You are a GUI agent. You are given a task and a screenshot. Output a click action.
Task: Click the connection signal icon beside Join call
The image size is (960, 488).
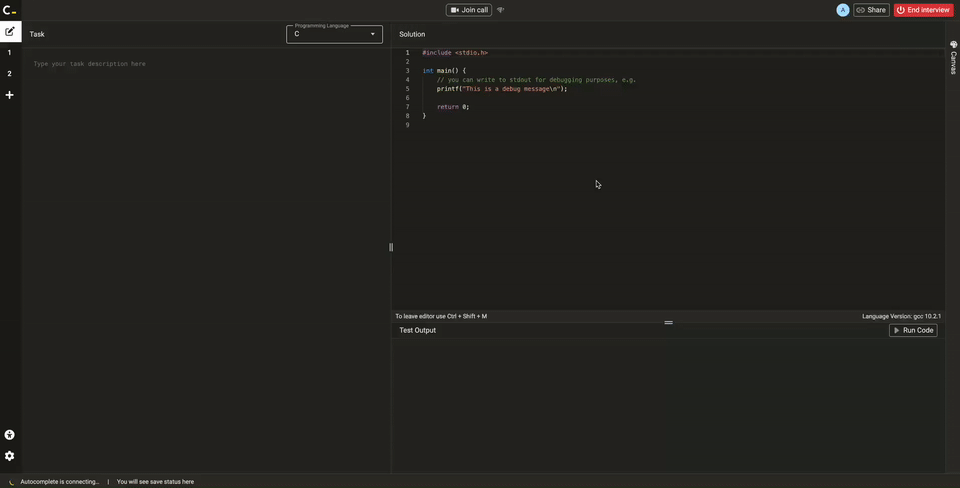click(x=501, y=10)
